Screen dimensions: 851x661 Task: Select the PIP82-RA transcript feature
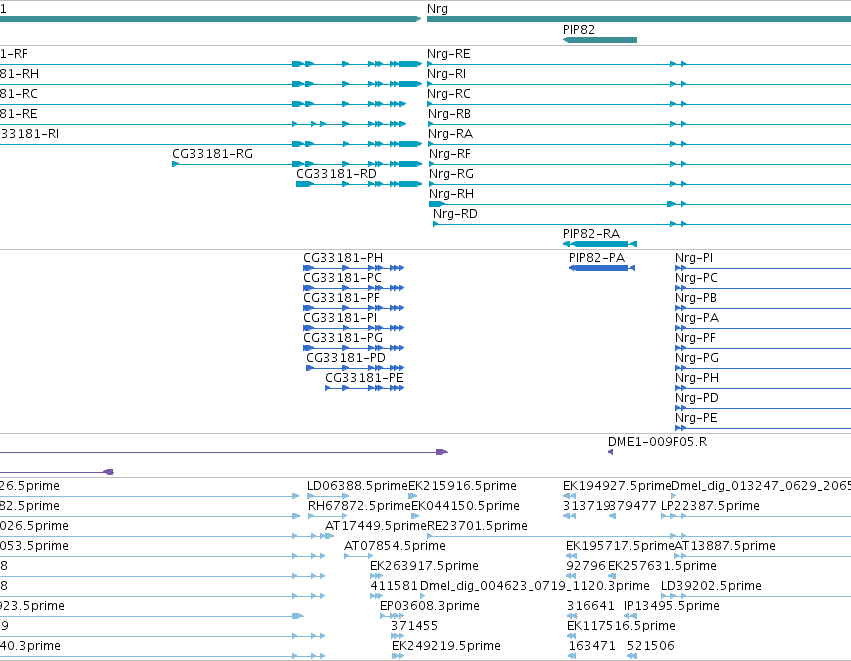[600, 244]
